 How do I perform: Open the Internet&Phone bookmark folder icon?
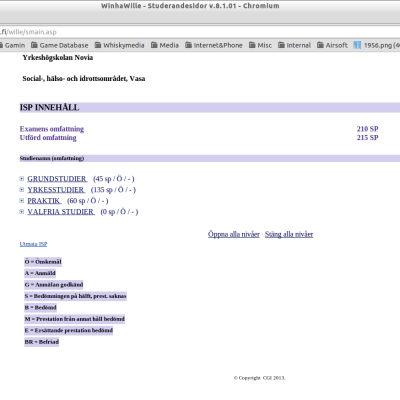click(189, 45)
